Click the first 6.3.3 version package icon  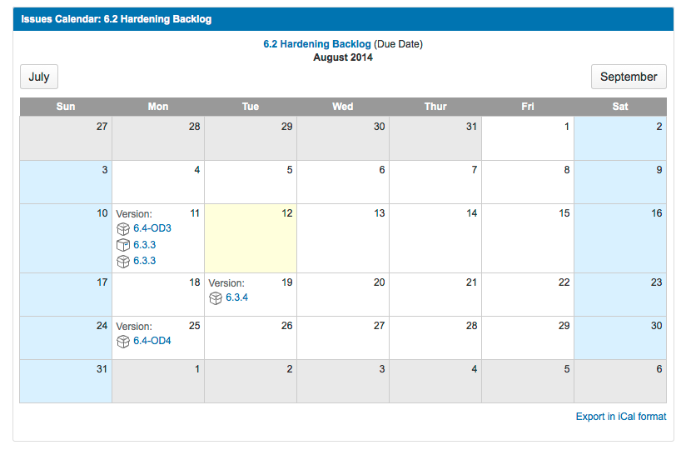pos(123,245)
